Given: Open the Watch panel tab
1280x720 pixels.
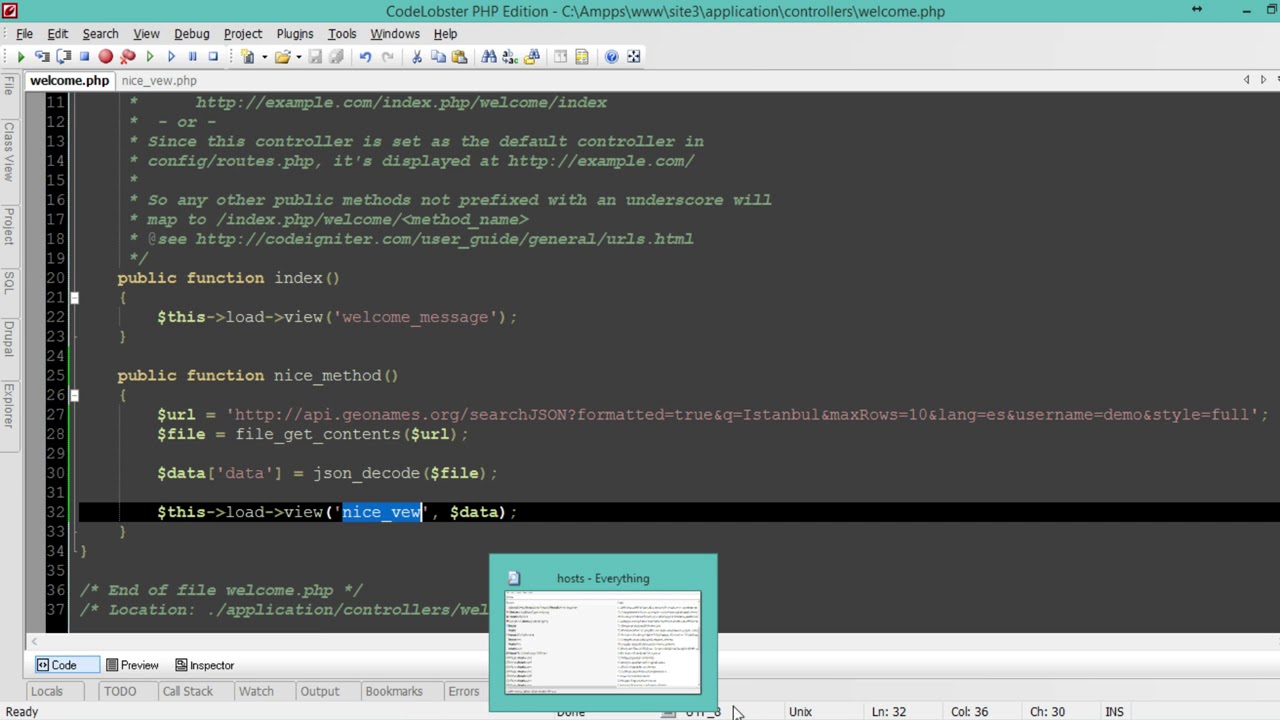Looking at the screenshot, I should coord(256,691).
